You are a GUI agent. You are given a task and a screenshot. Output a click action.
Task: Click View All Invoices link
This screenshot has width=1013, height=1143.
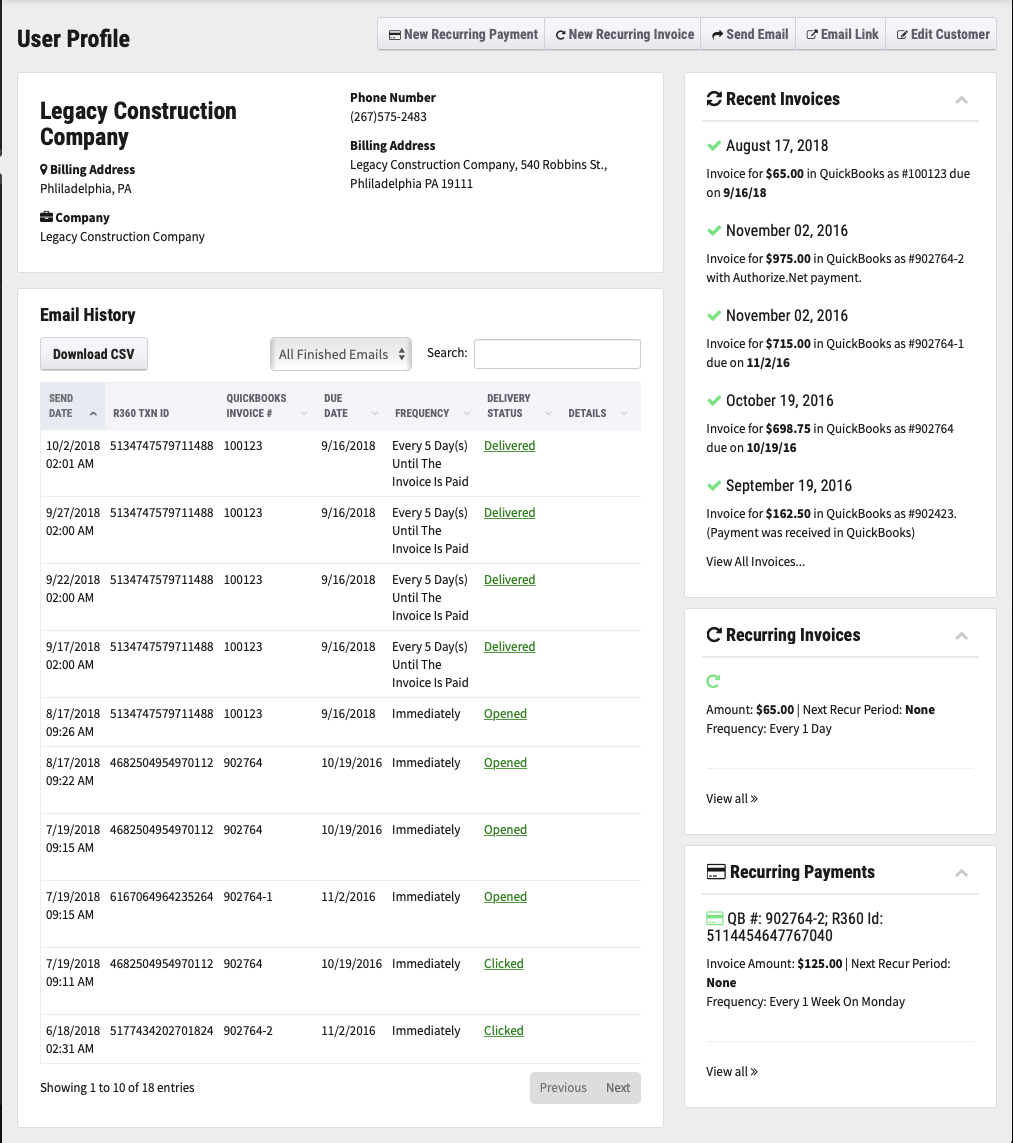[755, 561]
